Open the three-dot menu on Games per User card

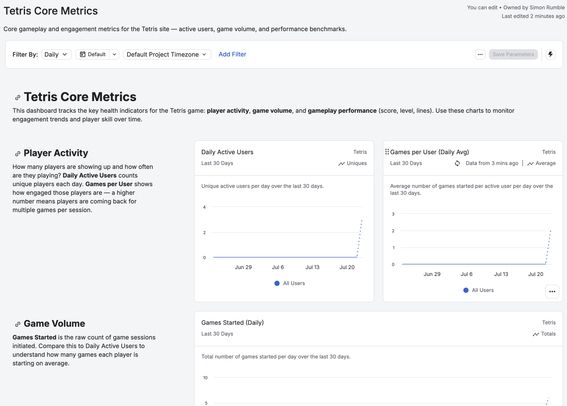[552, 291]
